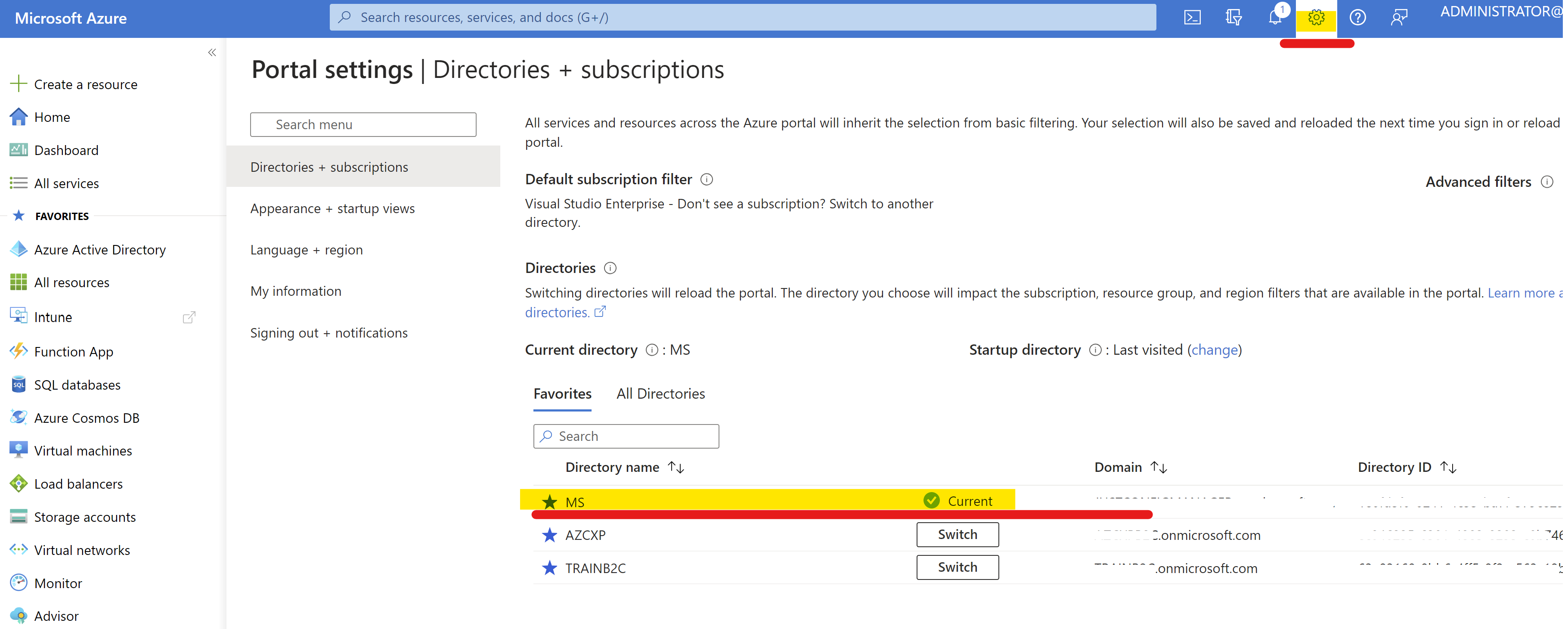Switch to the AZCXP directory
Viewport: 1568px width, 629px height.
pos(957,535)
